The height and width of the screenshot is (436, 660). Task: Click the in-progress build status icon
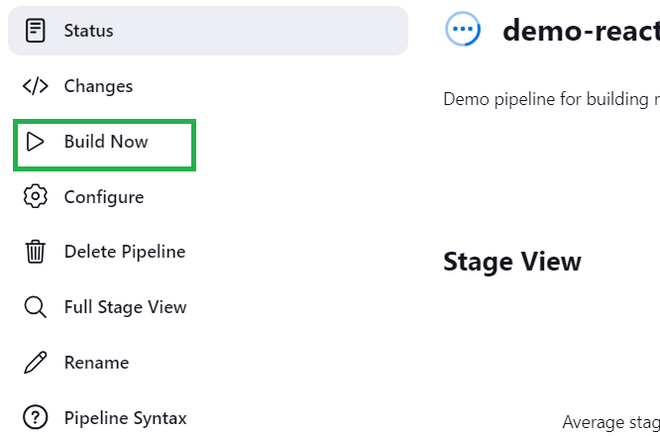(x=463, y=30)
